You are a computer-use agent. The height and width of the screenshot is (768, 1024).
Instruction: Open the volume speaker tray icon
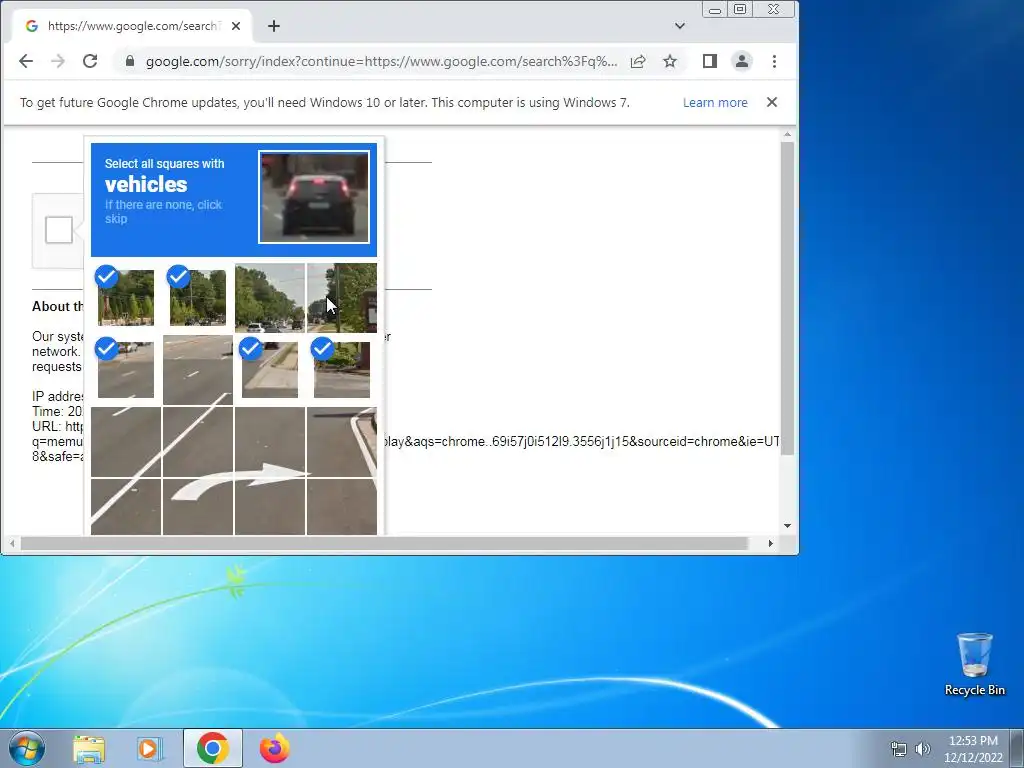point(922,749)
